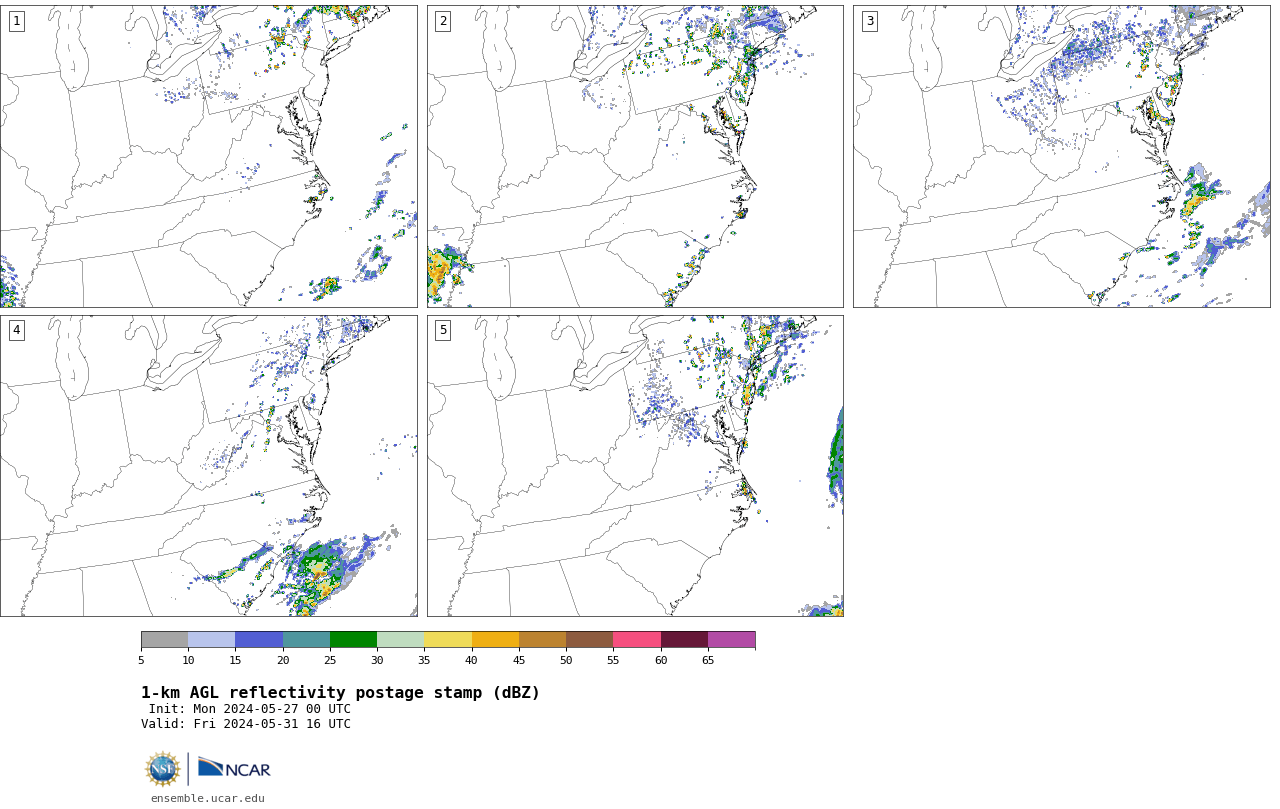The height and width of the screenshot is (809, 1280).
Task: Click the yellow 35-40 dBZ swatch
Action: 448,640
